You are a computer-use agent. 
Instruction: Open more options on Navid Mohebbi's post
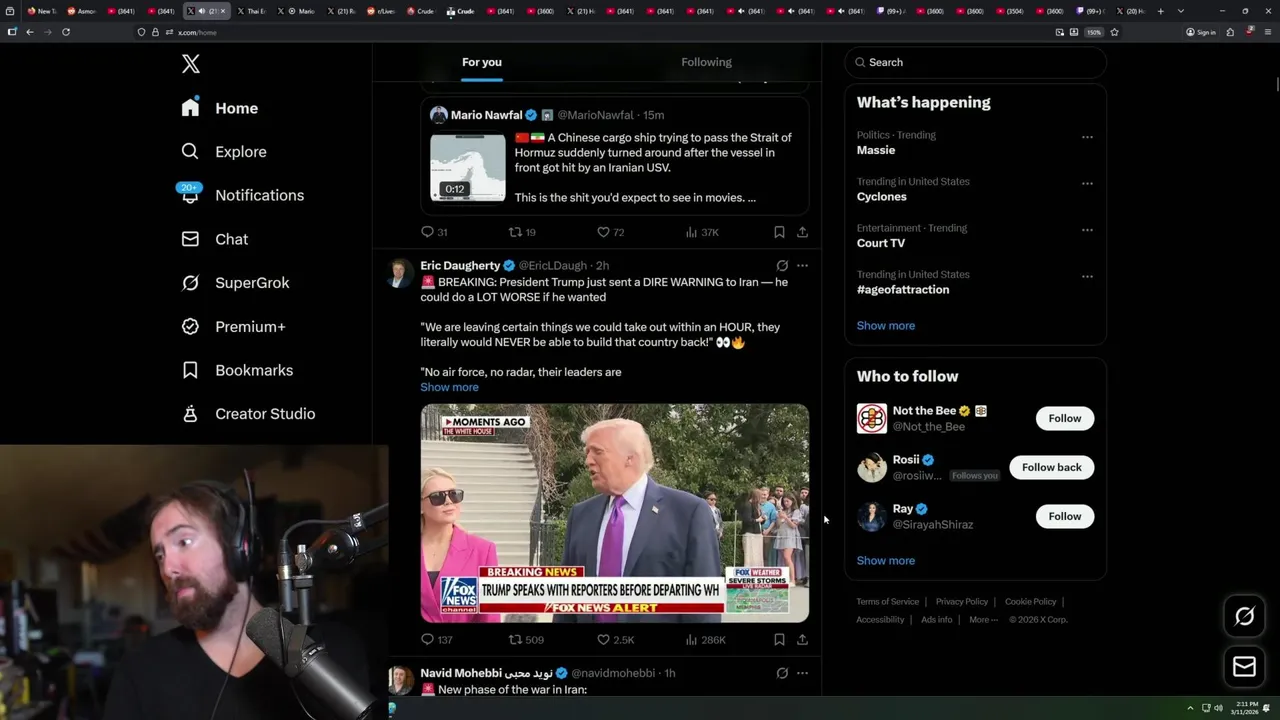click(x=802, y=674)
